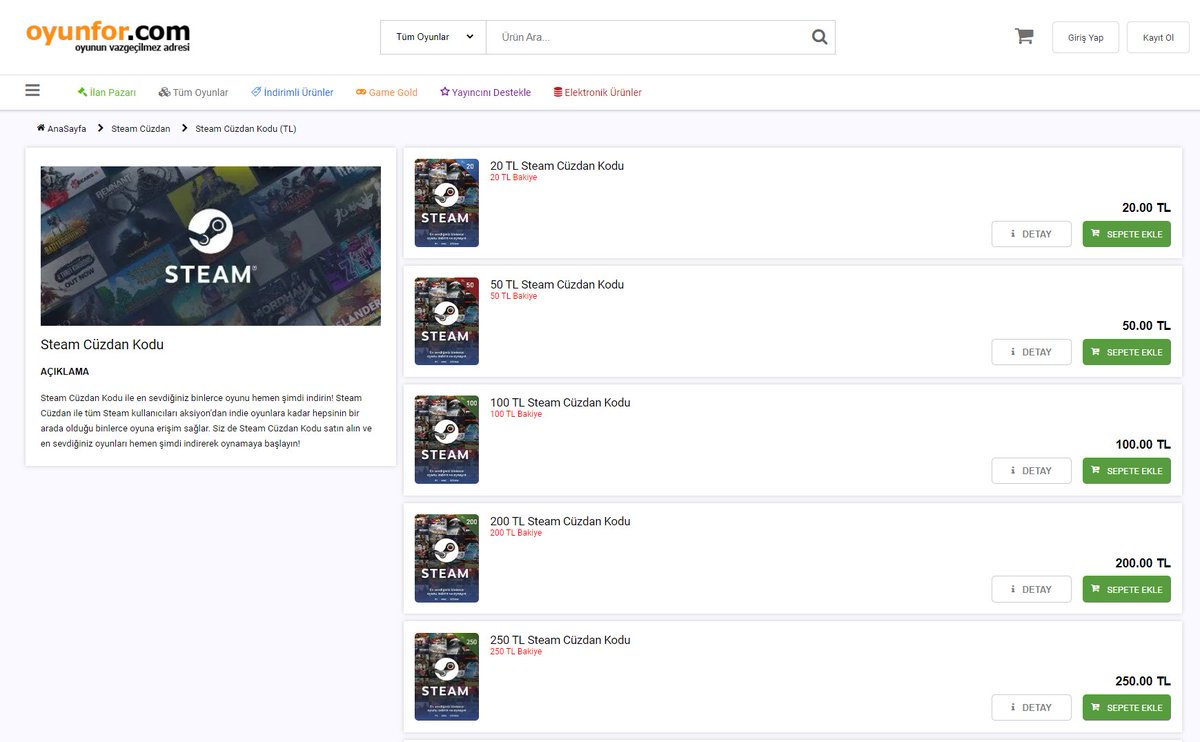
Task: Focus the Ürün Ara search field
Action: [x=646, y=37]
